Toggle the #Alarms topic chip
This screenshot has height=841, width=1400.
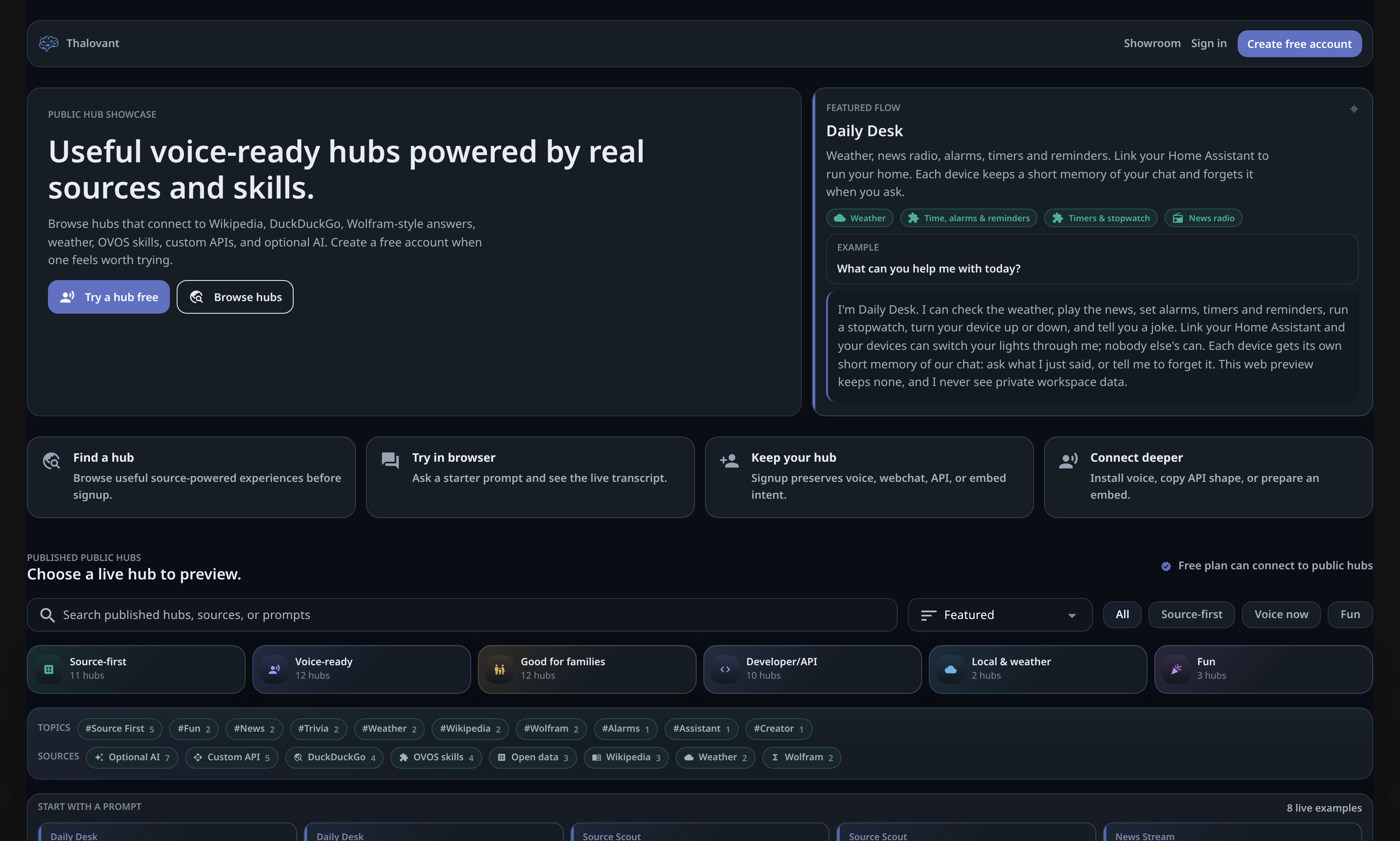point(626,729)
